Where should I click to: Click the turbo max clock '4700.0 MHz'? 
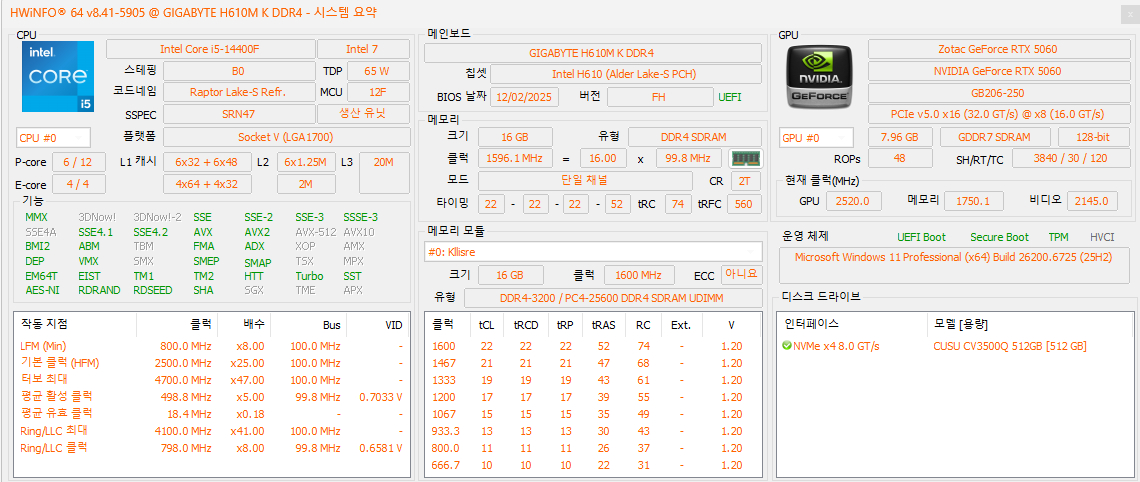click(x=182, y=380)
